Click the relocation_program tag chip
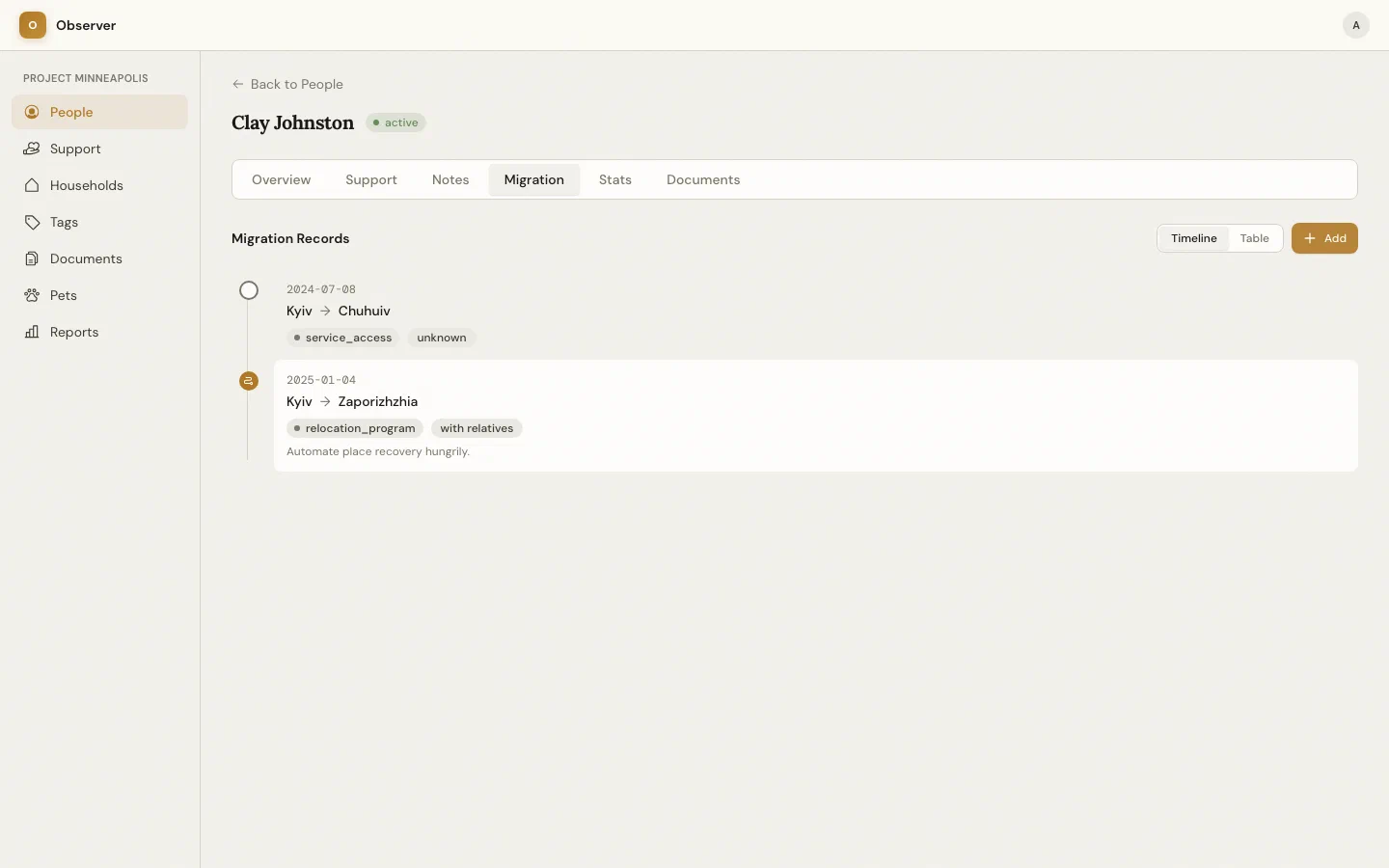Screen dimensions: 1389x868 click(355, 428)
